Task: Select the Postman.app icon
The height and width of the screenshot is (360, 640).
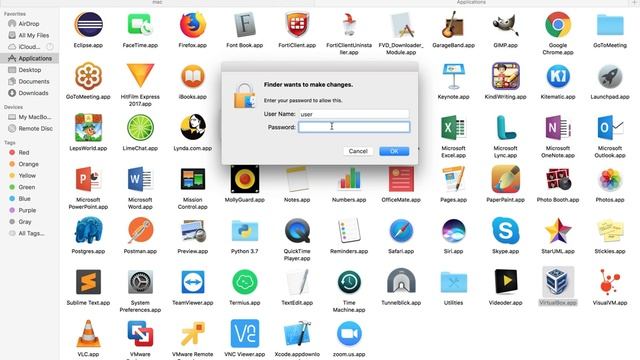Action: click(x=140, y=231)
